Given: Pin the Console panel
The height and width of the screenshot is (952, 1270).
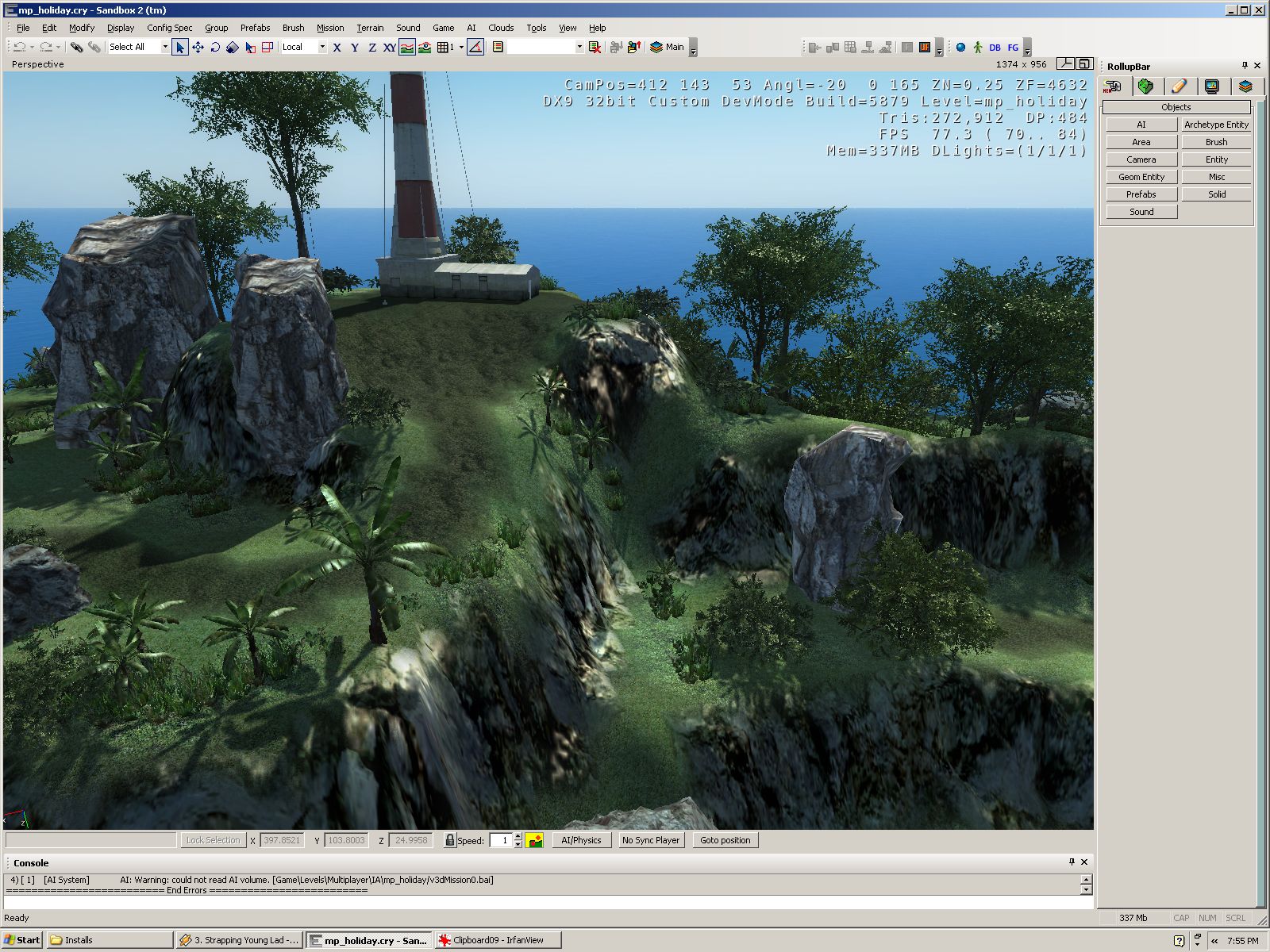Looking at the screenshot, I should coord(1072,862).
